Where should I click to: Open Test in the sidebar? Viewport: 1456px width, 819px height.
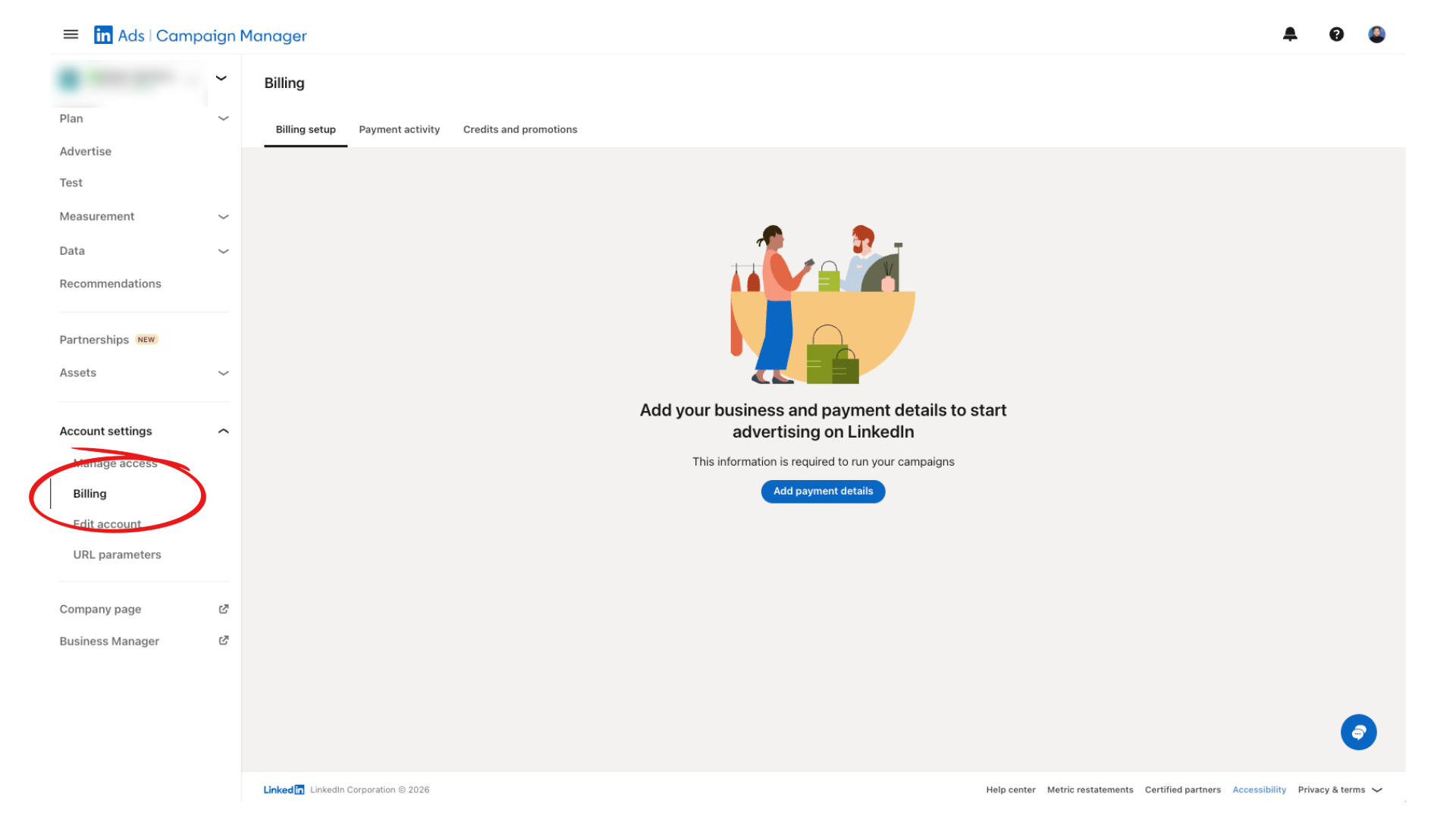pos(71,183)
